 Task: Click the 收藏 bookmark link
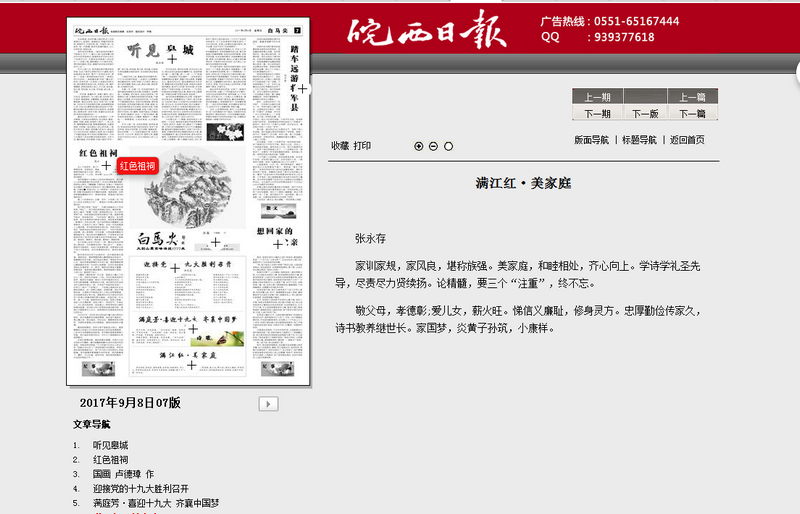click(340, 146)
